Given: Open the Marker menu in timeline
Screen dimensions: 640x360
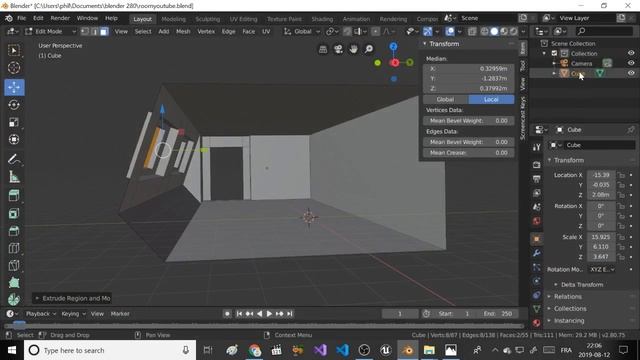Looking at the screenshot, I should (x=120, y=313).
